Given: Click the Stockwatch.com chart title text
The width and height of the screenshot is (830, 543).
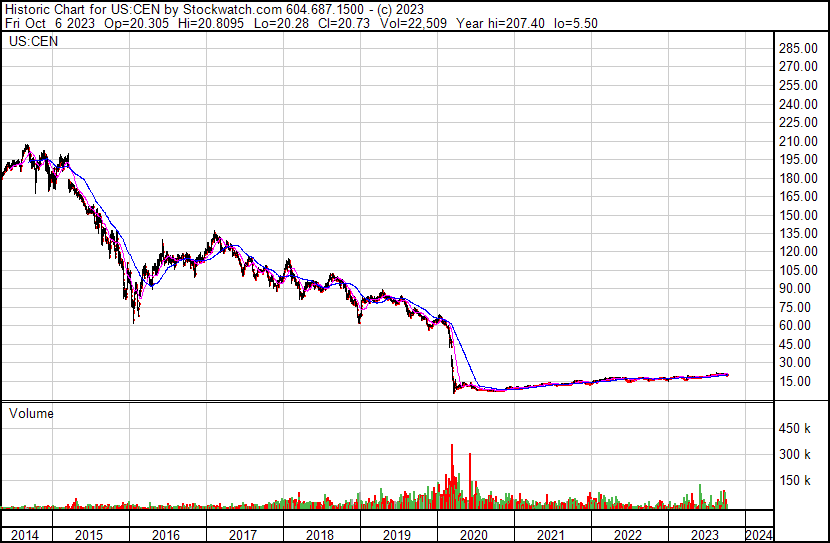Looking at the screenshot, I should coord(232,10).
